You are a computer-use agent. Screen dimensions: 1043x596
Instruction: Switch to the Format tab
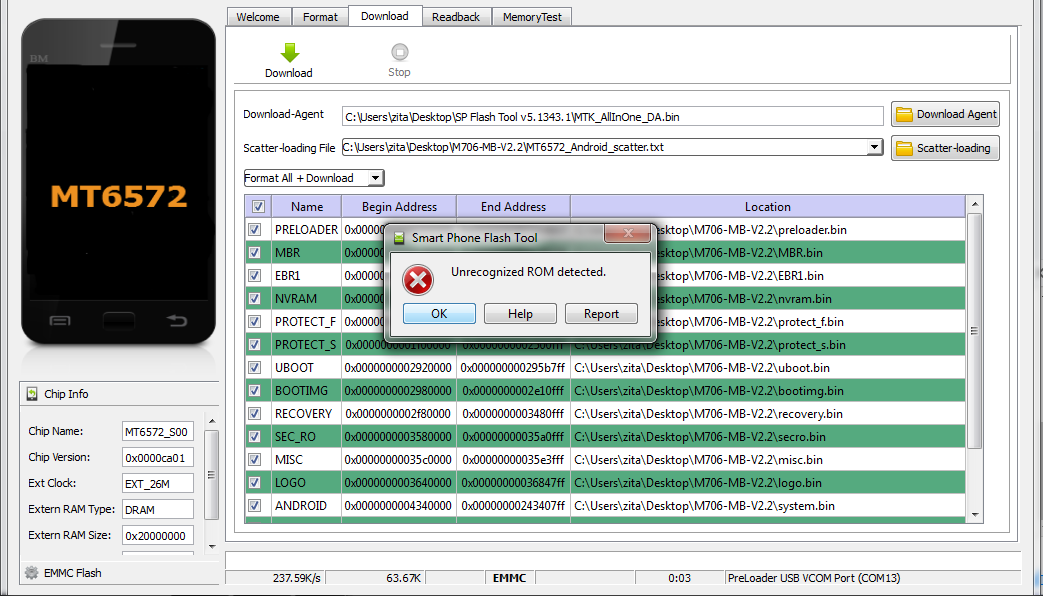320,17
